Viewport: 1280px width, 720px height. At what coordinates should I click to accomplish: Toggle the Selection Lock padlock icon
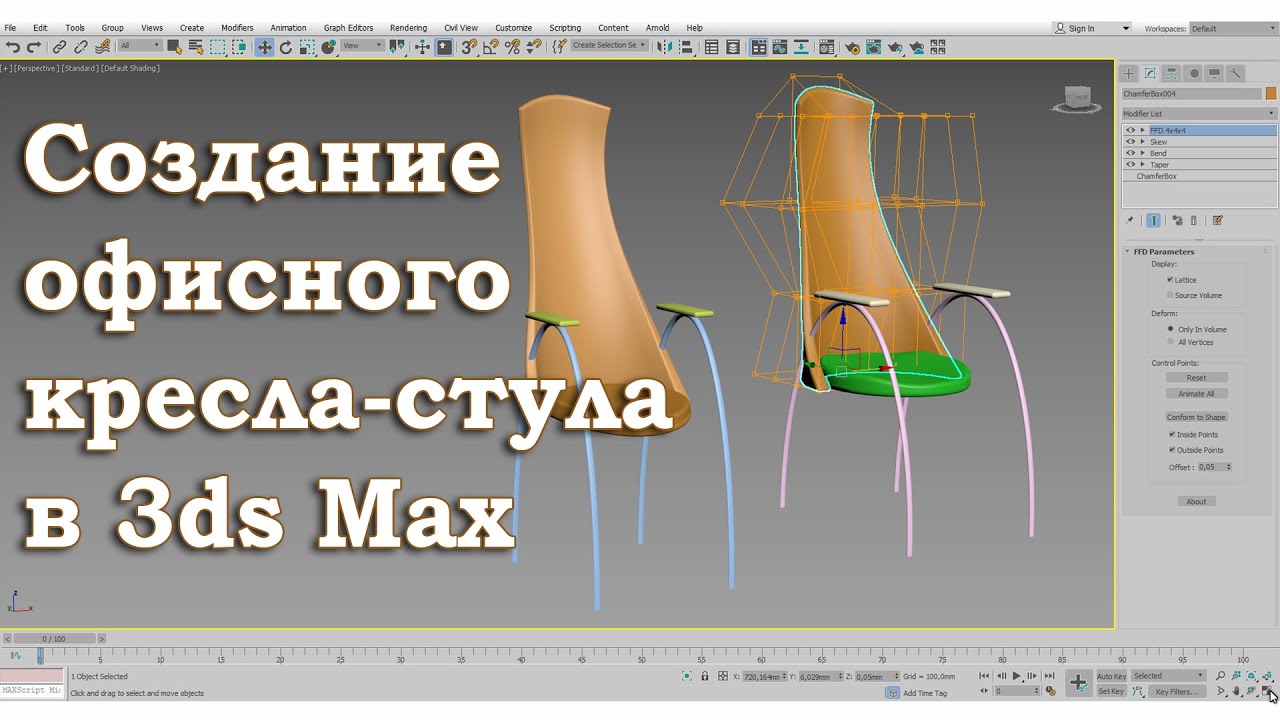click(705, 676)
